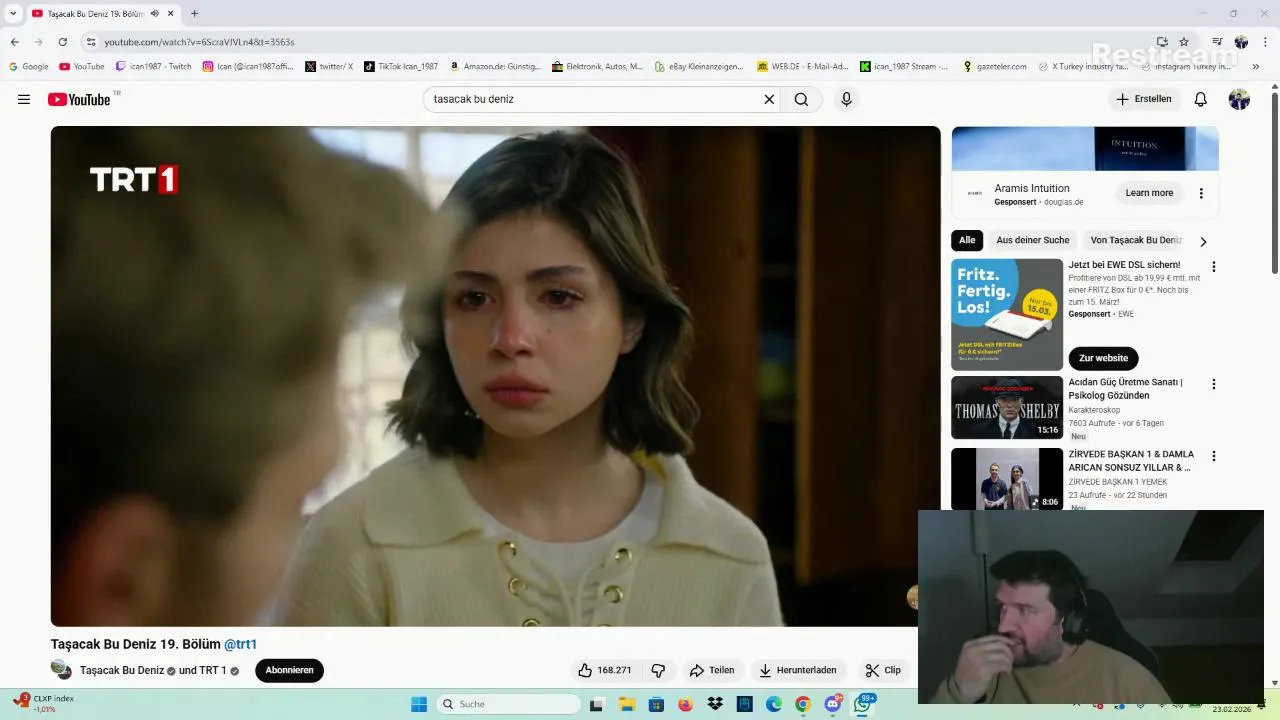
Task: Like the video with thumbs up
Action: coord(605,670)
